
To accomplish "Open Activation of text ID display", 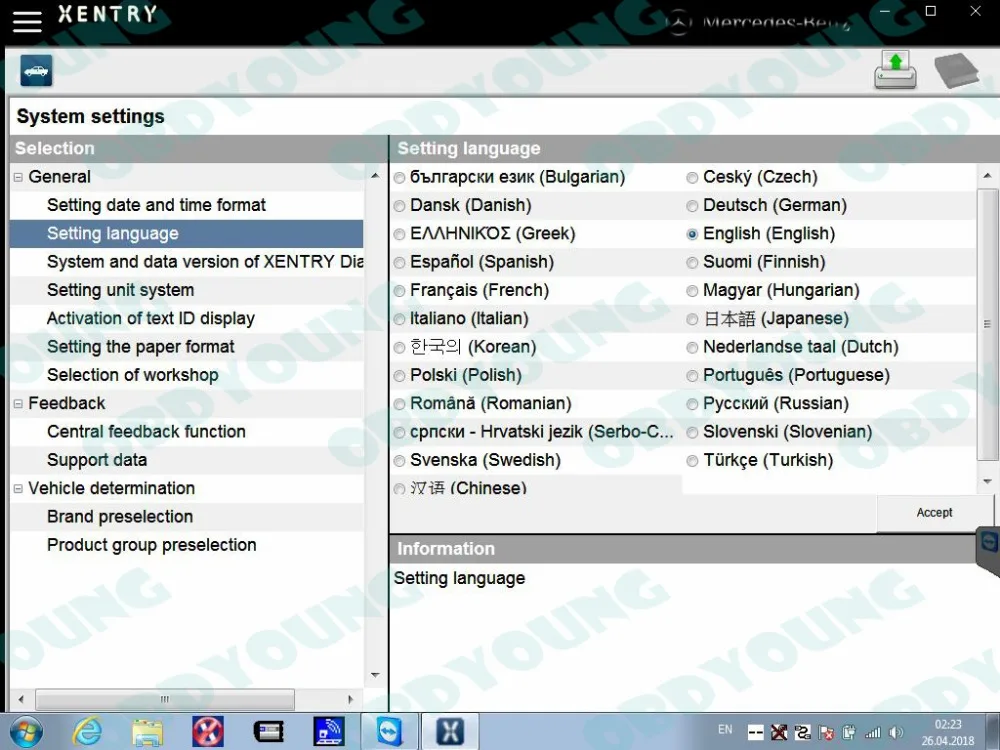I will (x=151, y=318).
